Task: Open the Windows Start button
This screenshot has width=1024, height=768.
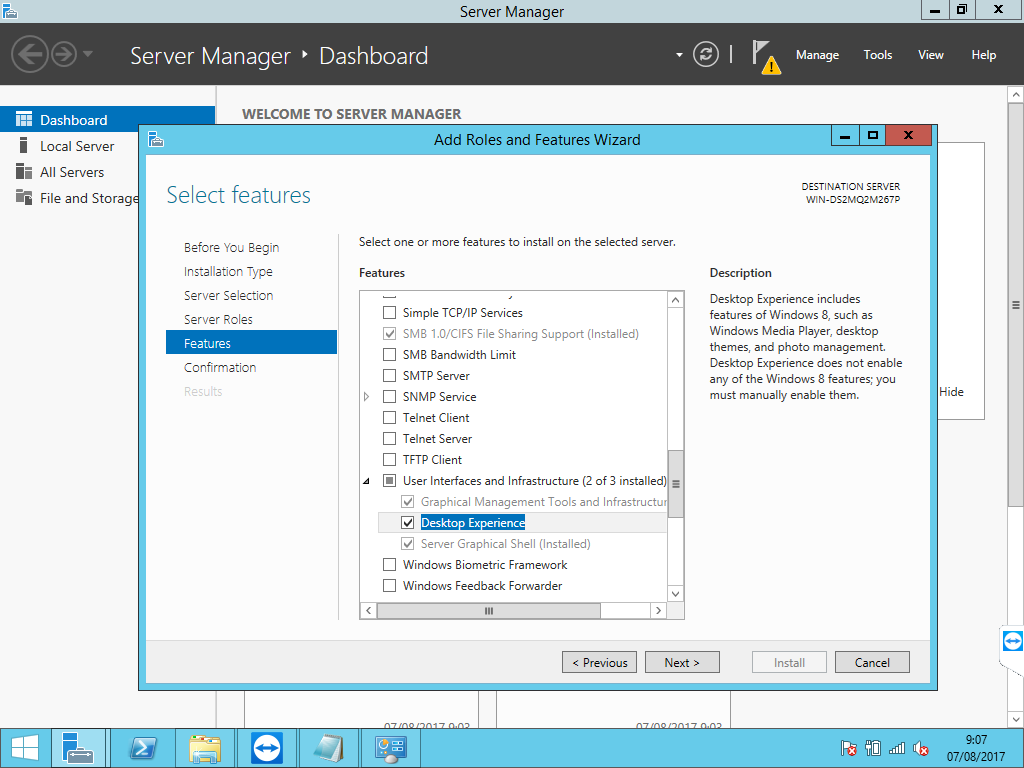Action: coord(25,748)
